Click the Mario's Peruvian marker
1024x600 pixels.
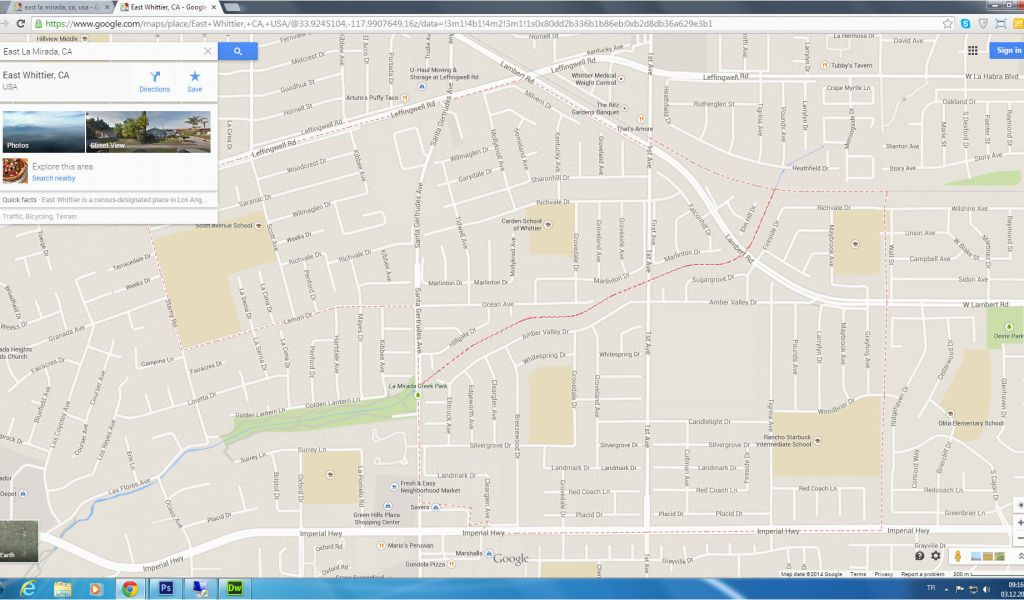(379, 545)
